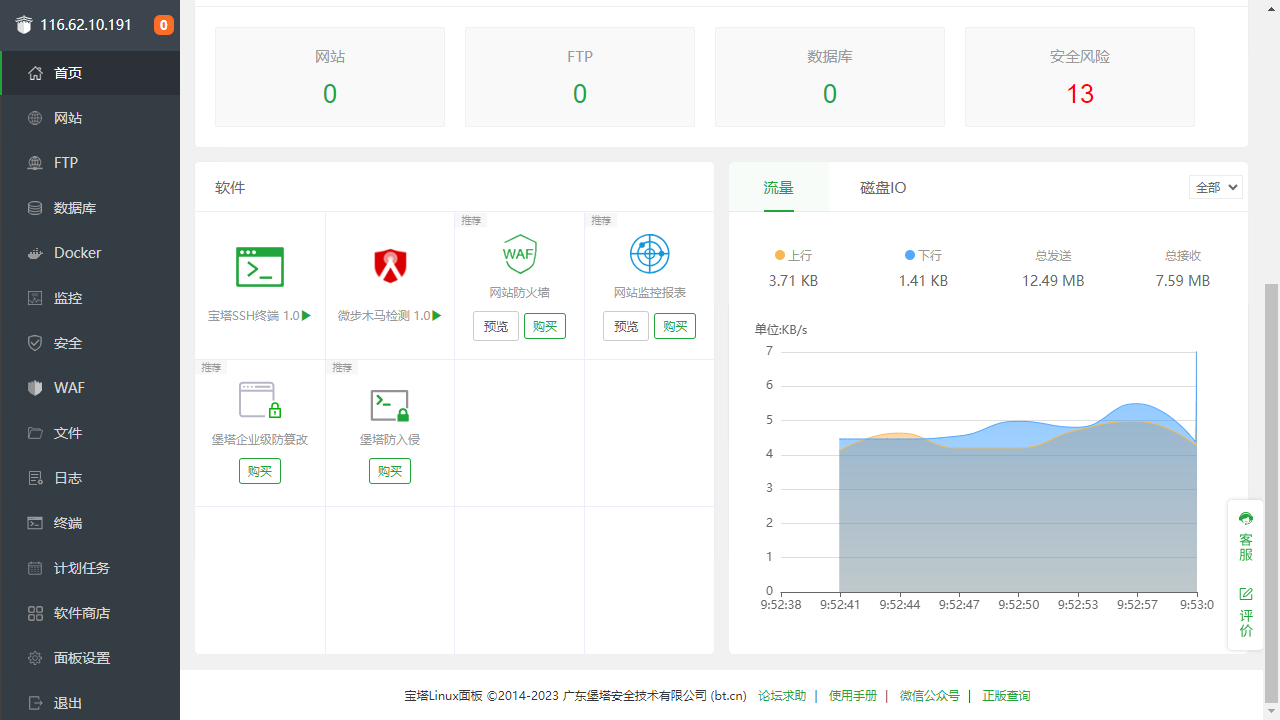Click the panel logo beside the IP address
The height and width of the screenshot is (720, 1280).
click(x=24, y=25)
